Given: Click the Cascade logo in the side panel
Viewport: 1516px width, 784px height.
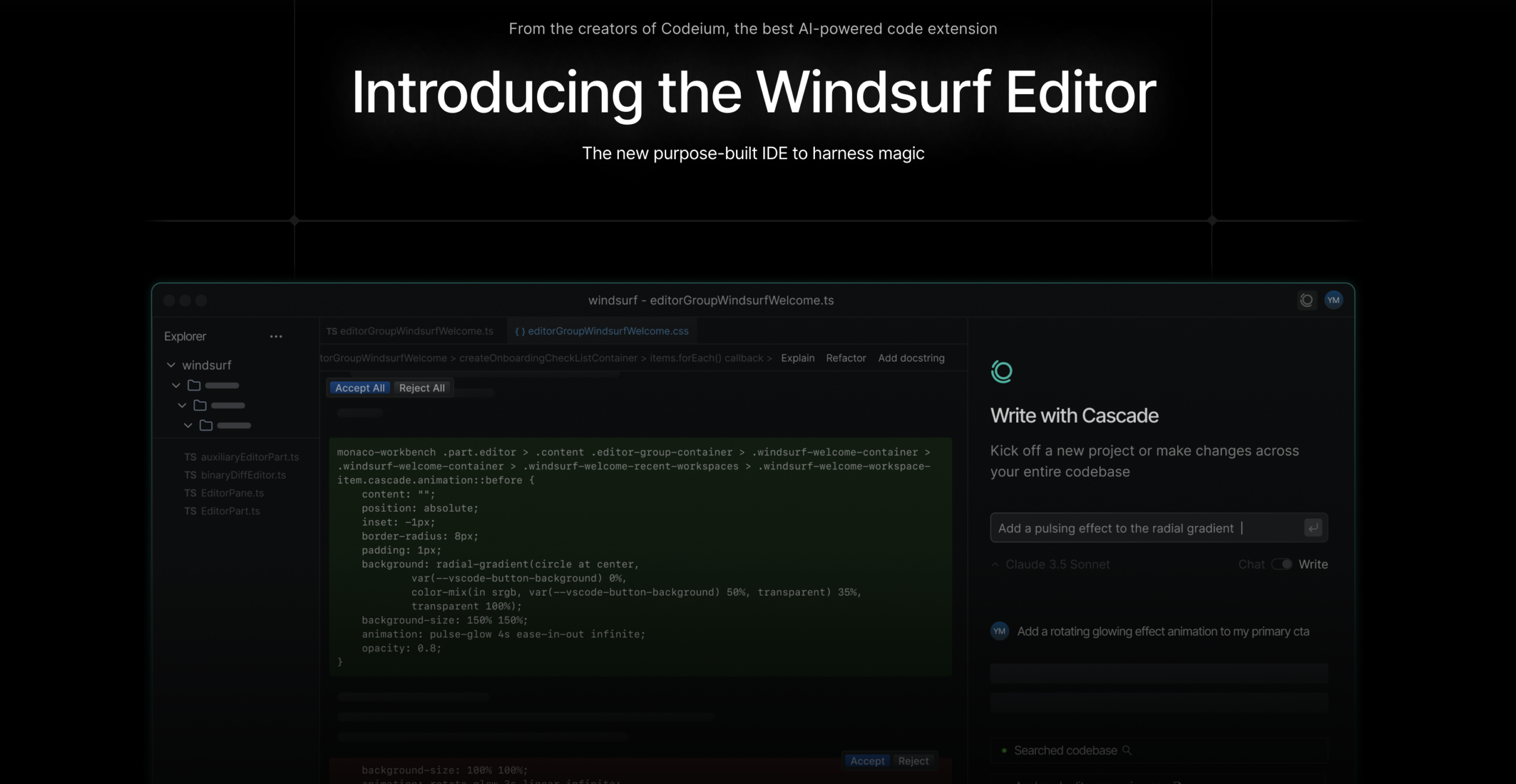Looking at the screenshot, I should [1001, 372].
